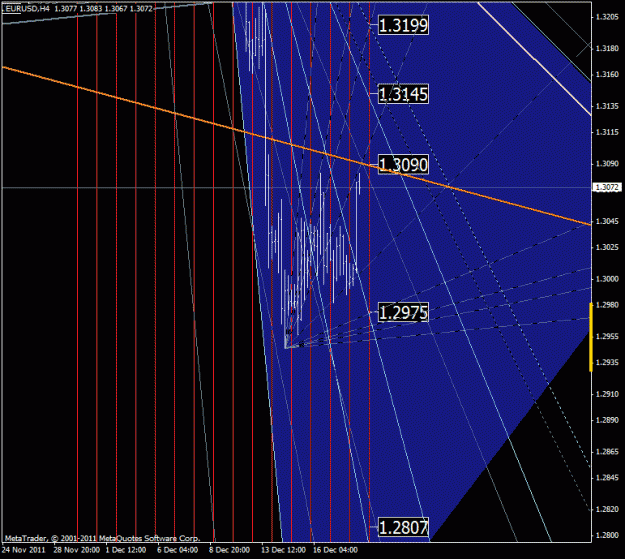Image resolution: width=625 pixels, height=559 pixels.
Task: Click the OHLC quote 1.3077 in chart header
Action: point(65,8)
